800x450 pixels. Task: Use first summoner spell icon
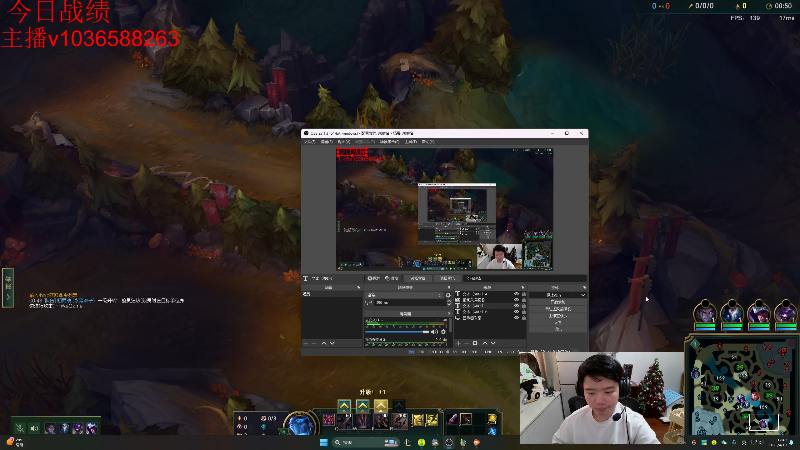(418, 420)
